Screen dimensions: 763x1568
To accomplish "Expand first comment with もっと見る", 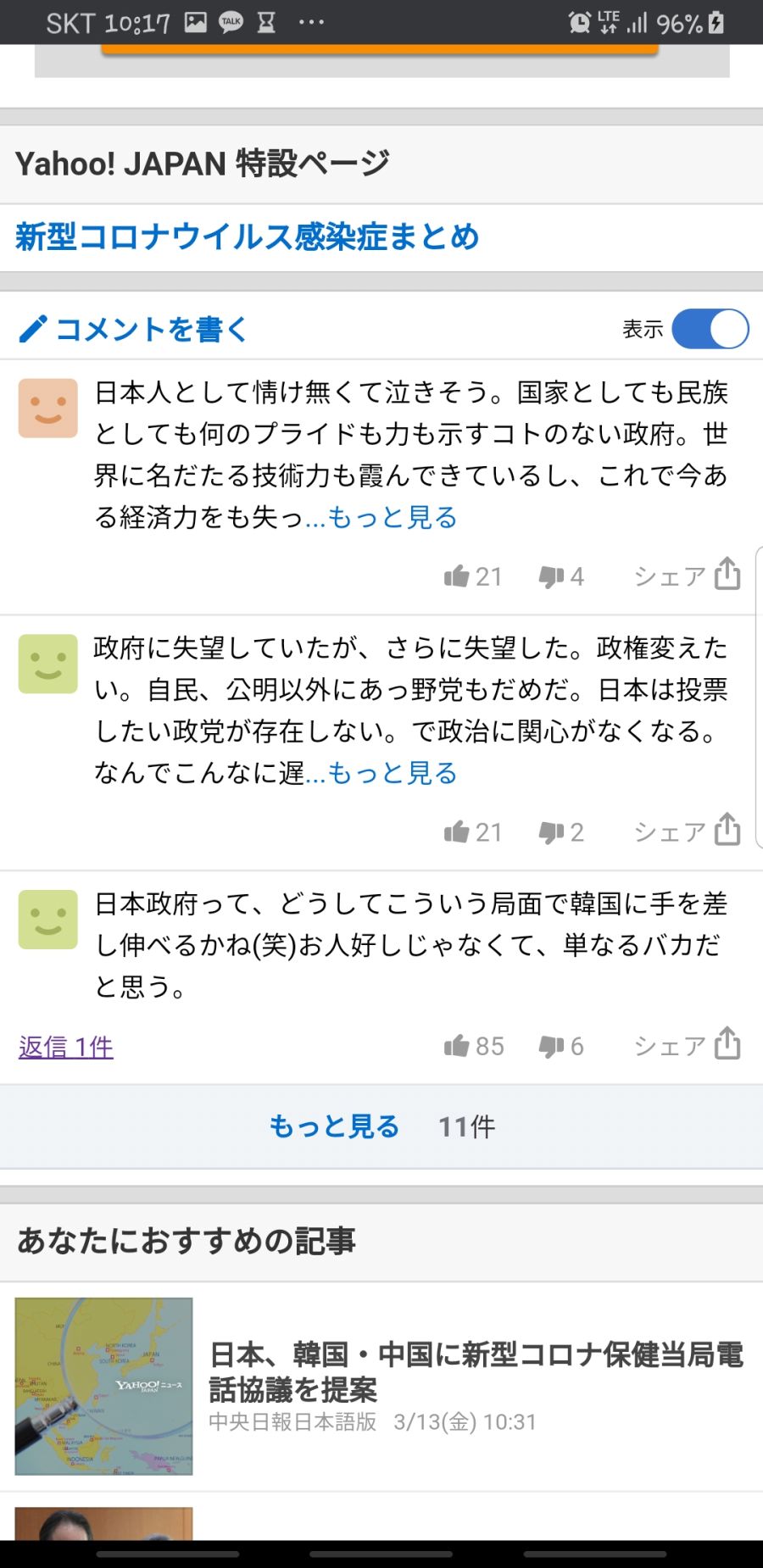I will (x=391, y=517).
